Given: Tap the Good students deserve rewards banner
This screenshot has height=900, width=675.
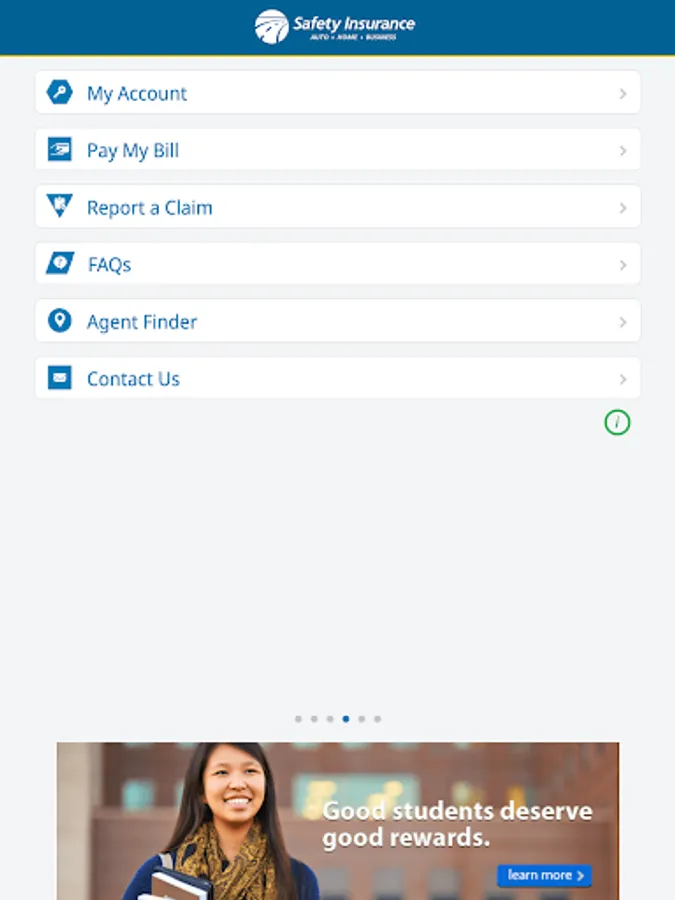Looking at the screenshot, I should click(x=338, y=821).
